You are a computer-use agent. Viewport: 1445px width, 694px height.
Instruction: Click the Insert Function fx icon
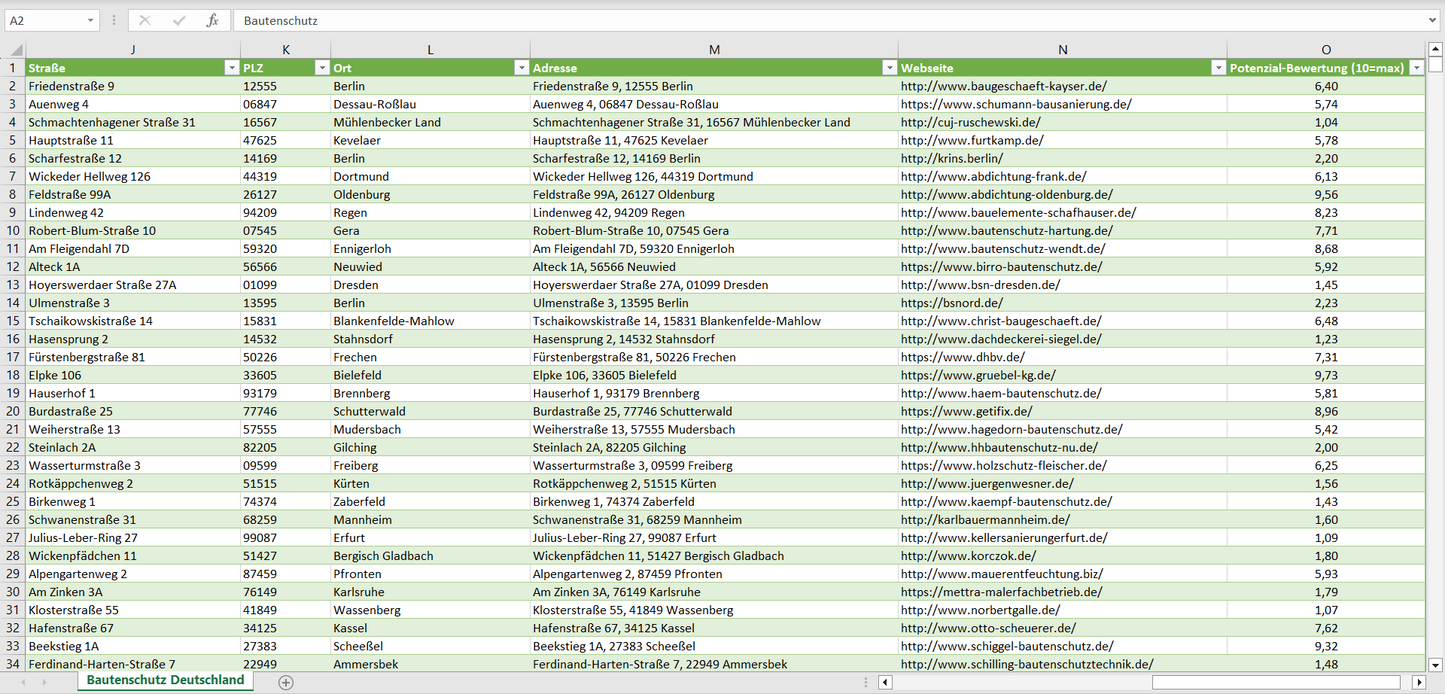(212, 20)
